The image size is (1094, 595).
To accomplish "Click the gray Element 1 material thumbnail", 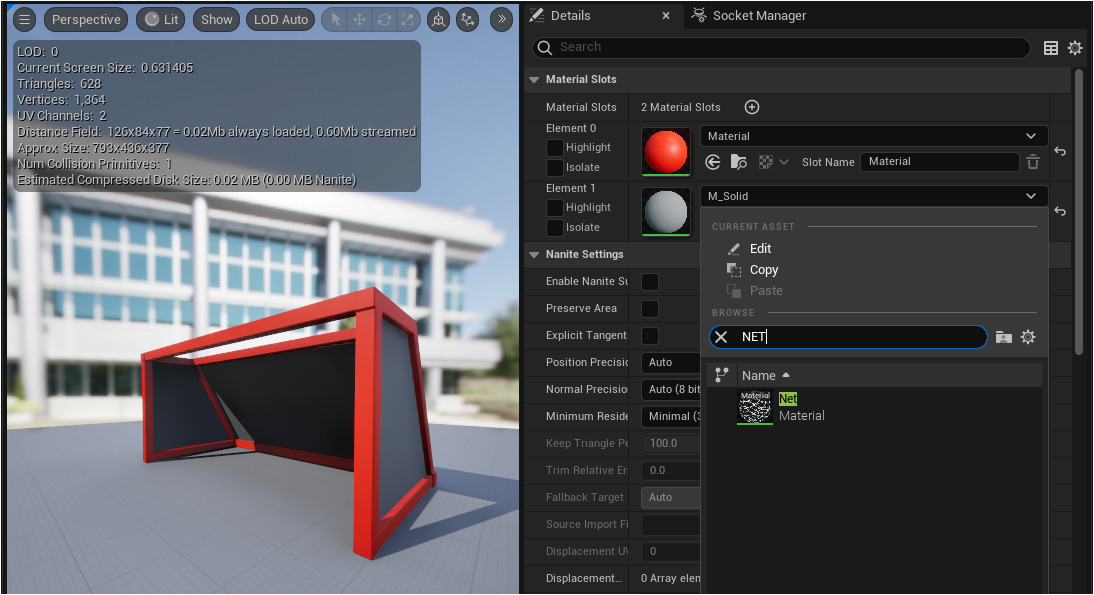I will [x=666, y=211].
